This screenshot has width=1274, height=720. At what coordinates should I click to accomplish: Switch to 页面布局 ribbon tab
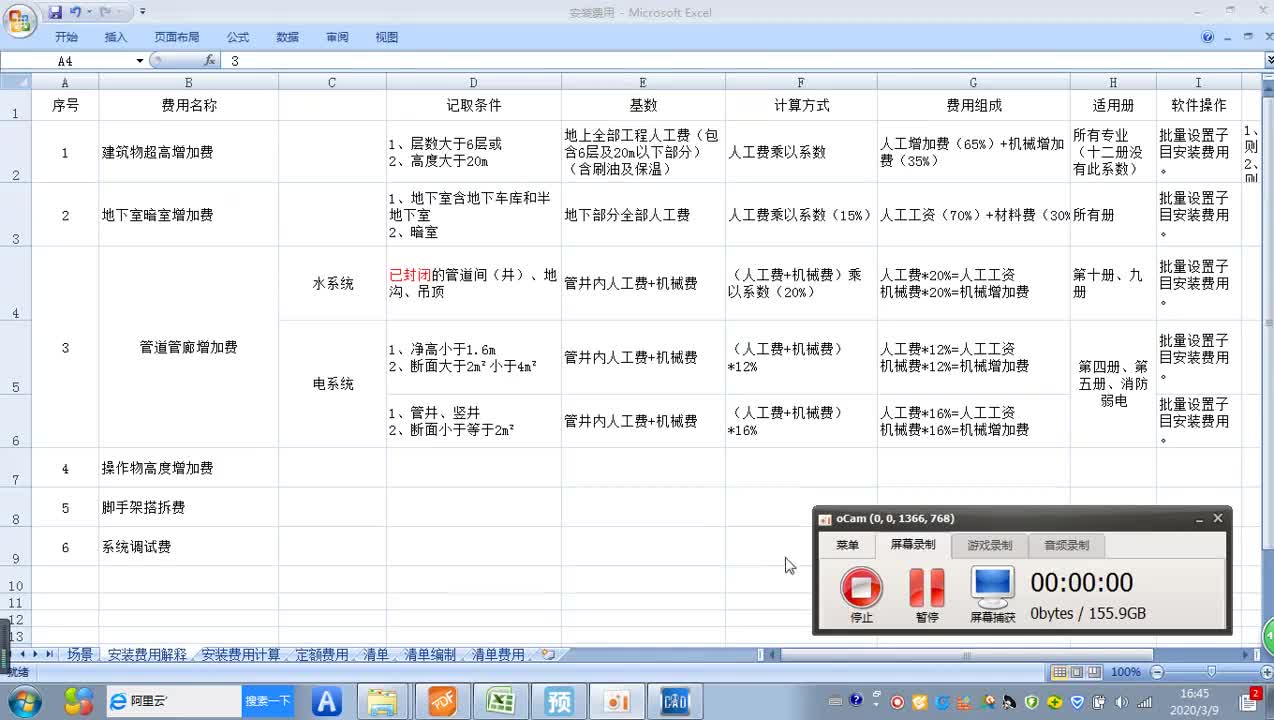tap(177, 37)
